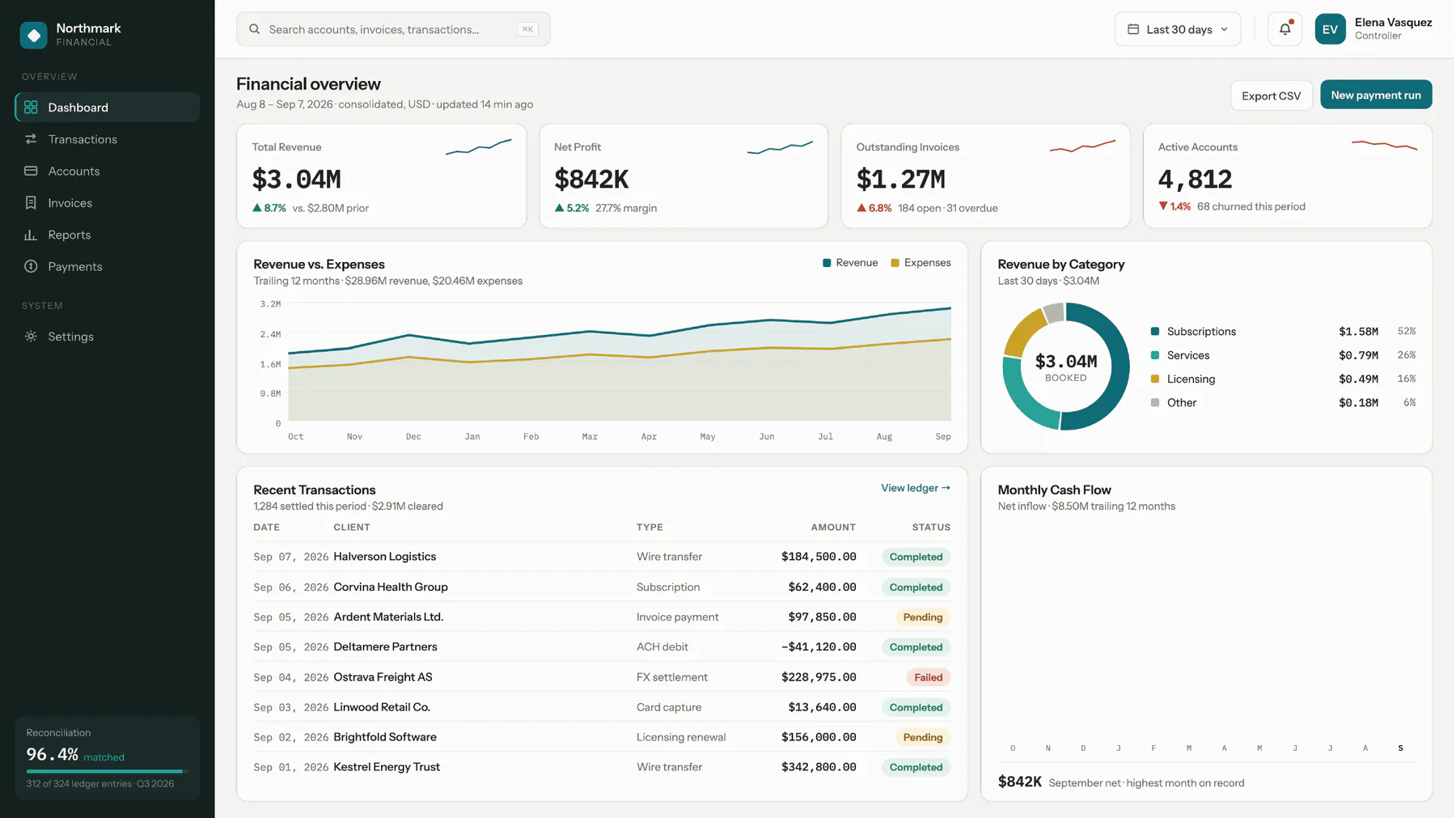1456x818 pixels.
Task: Click the Ostrava Freight AS Failed badge
Action: 928,677
